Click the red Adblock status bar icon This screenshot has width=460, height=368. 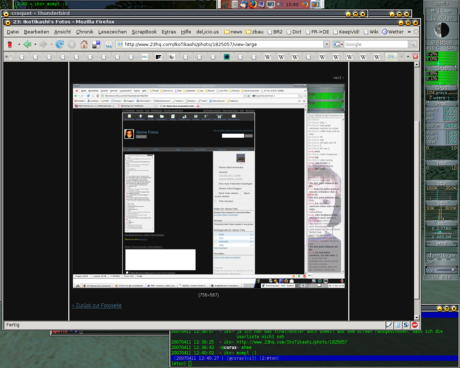(x=415, y=325)
